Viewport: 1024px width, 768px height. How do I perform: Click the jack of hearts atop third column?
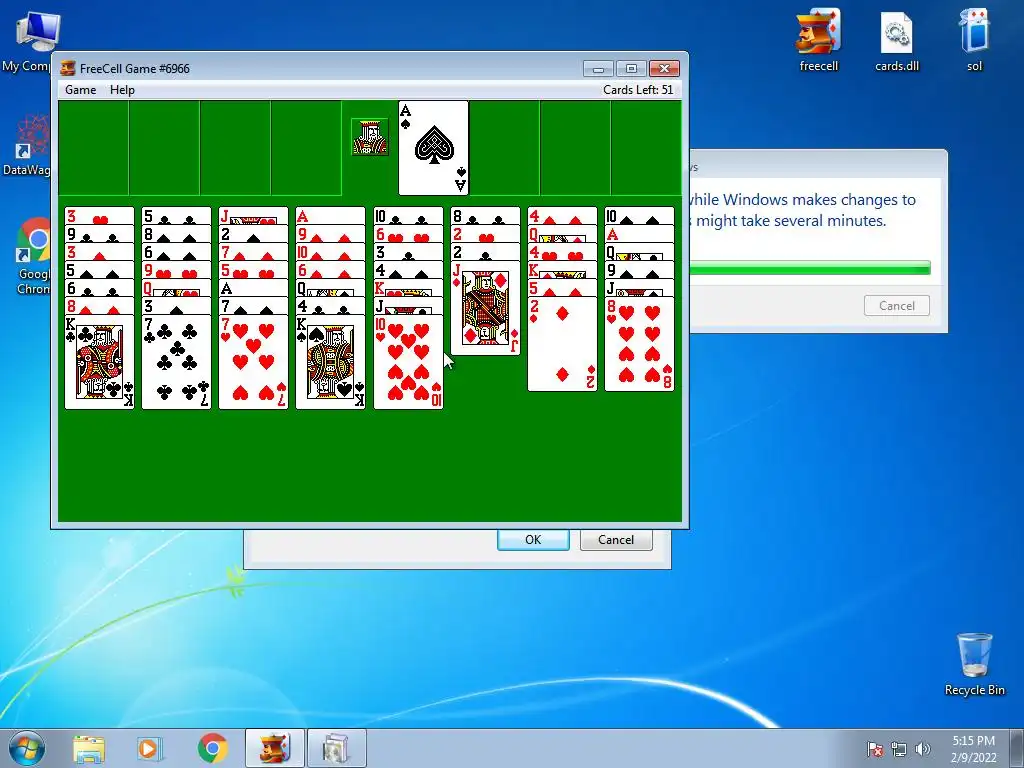(253, 216)
